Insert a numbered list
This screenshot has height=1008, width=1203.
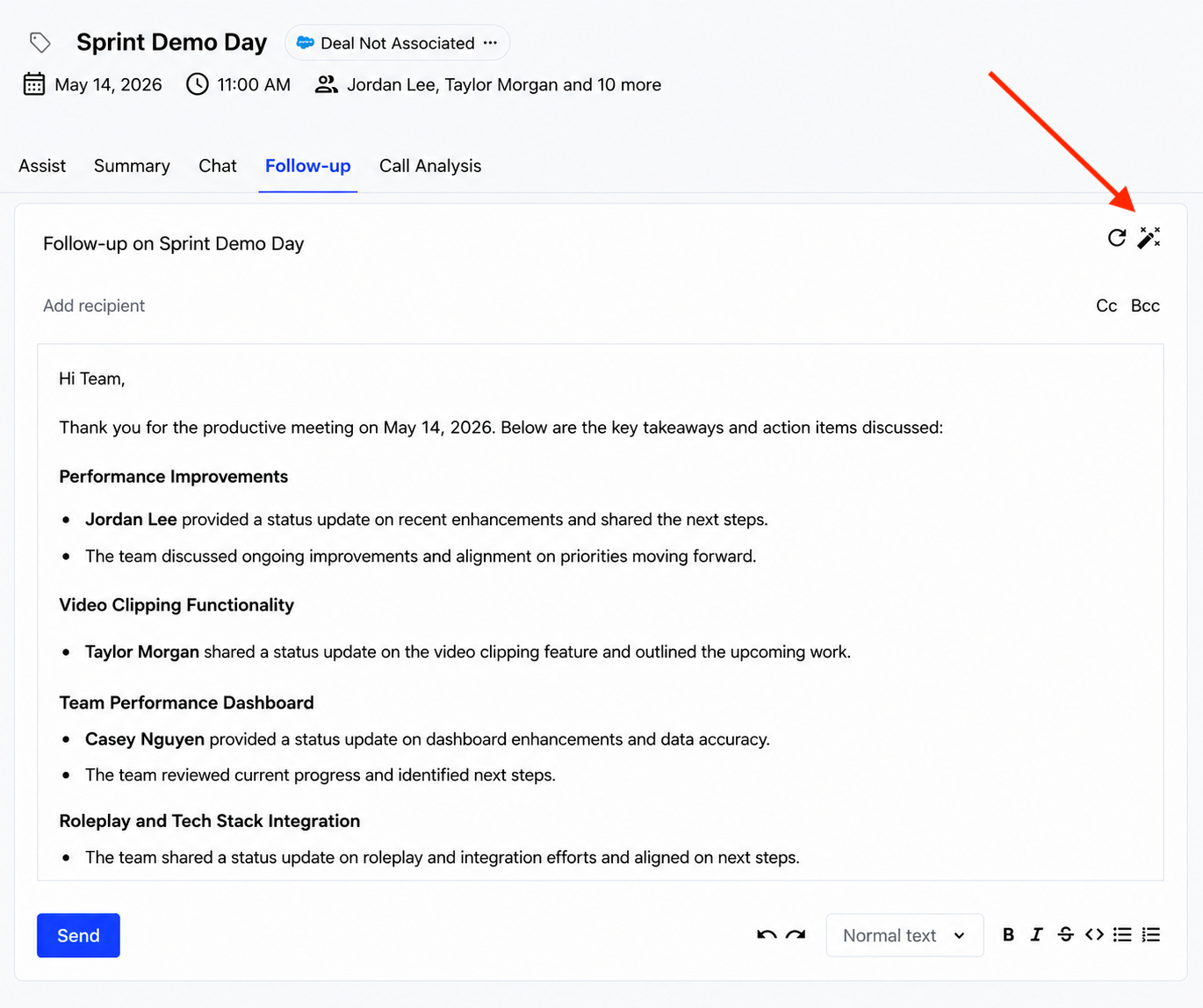(1151, 935)
